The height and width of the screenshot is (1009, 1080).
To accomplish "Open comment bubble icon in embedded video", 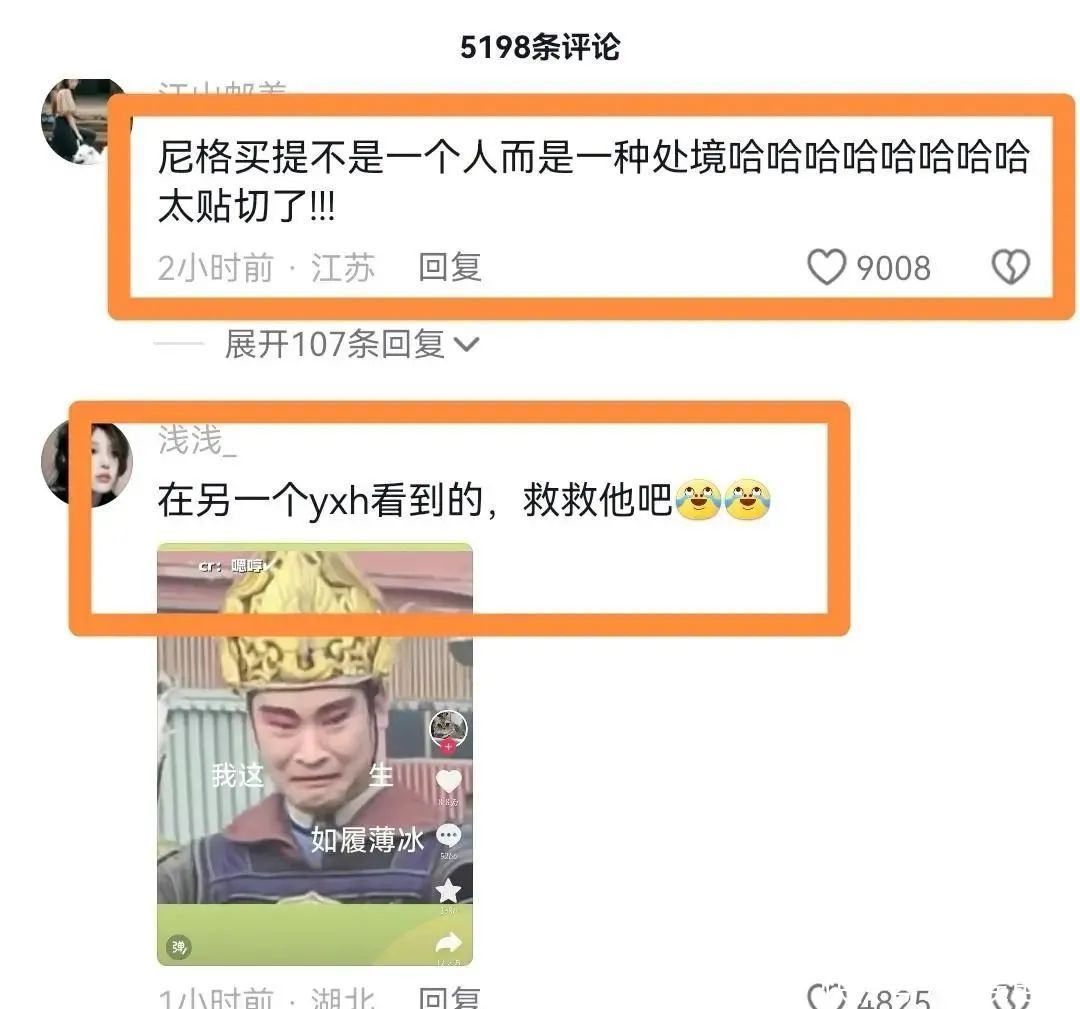I will click(x=448, y=836).
